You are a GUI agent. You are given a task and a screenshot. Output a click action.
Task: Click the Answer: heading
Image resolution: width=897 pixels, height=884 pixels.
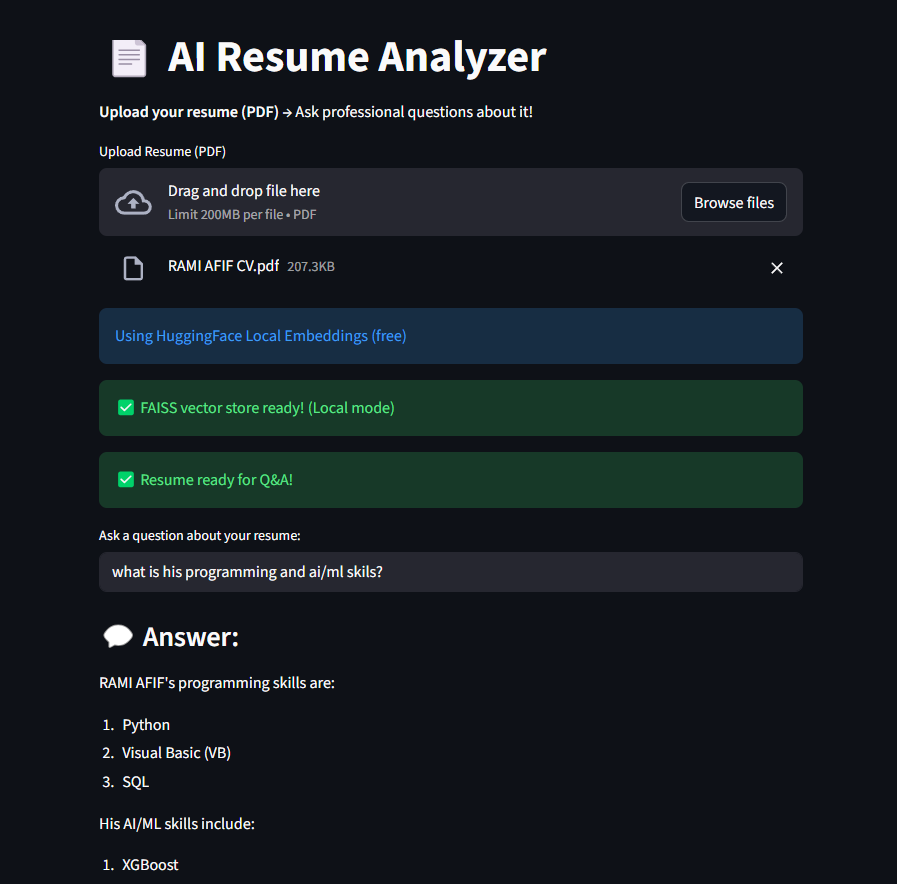point(190,637)
